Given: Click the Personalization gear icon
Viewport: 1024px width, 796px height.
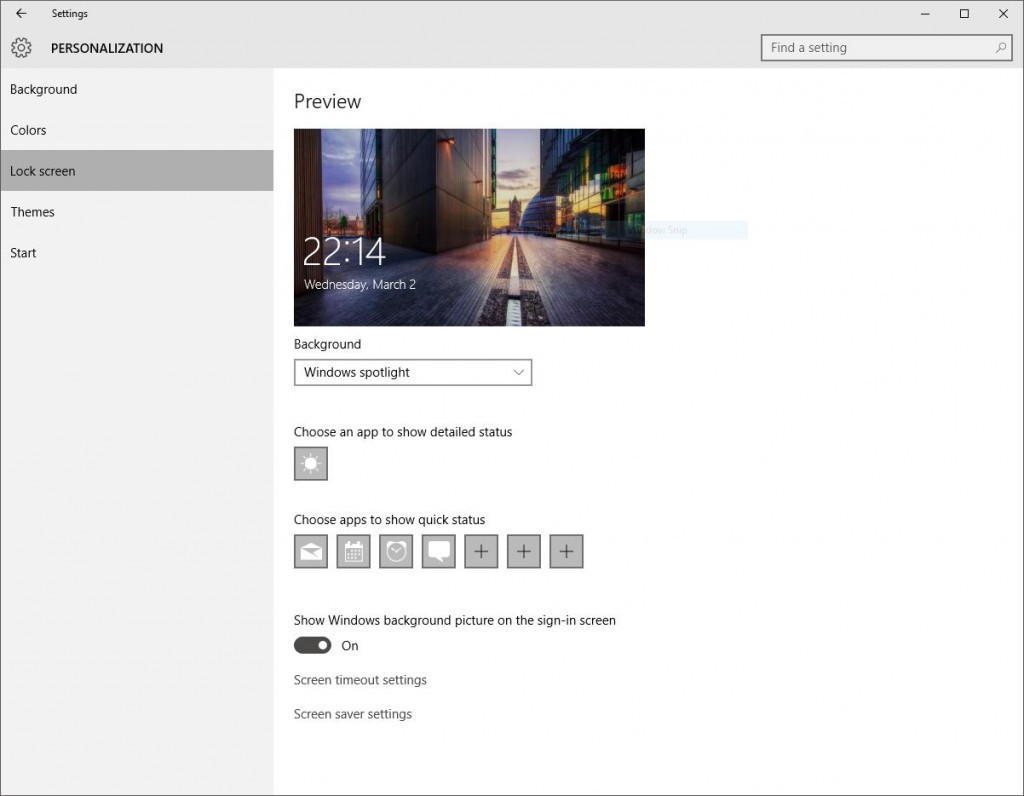Looking at the screenshot, I should pyautogui.click(x=21, y=48).
